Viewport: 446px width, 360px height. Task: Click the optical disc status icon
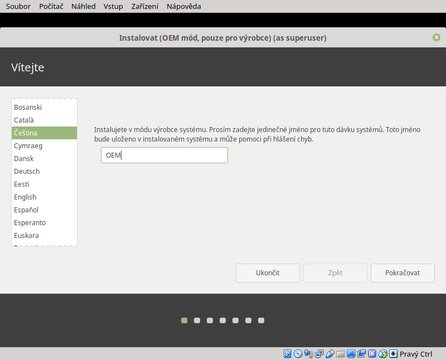click(x=298, y=354)
